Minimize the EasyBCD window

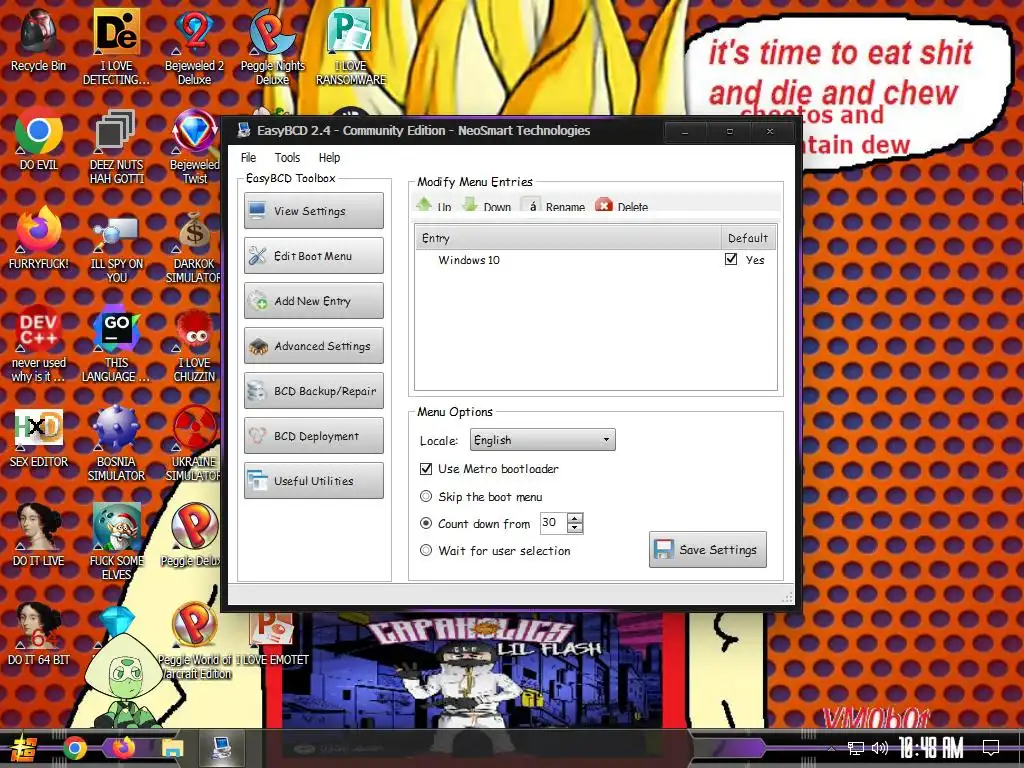point(685,132)
